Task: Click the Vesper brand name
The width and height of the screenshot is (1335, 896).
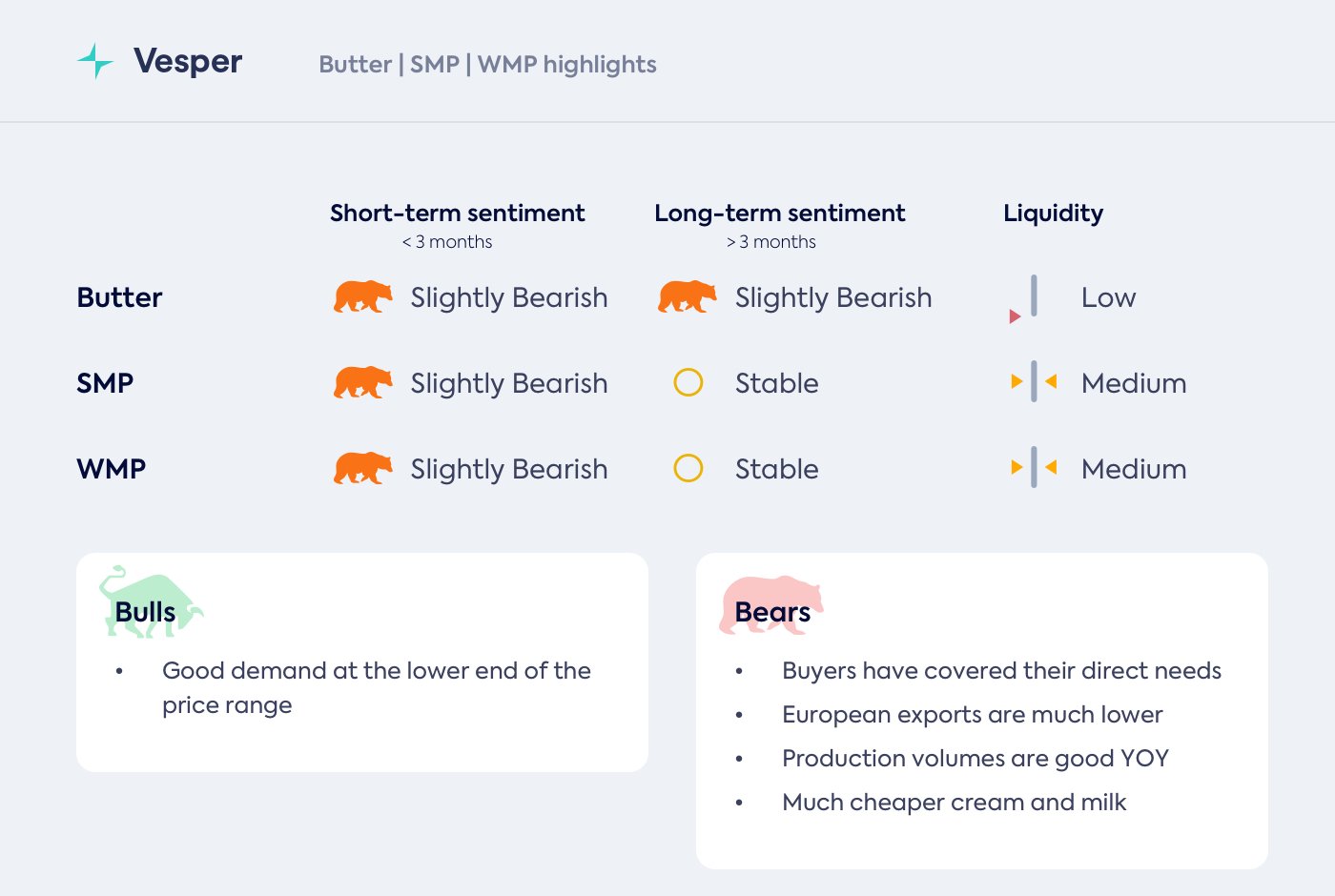Action: 188,62
